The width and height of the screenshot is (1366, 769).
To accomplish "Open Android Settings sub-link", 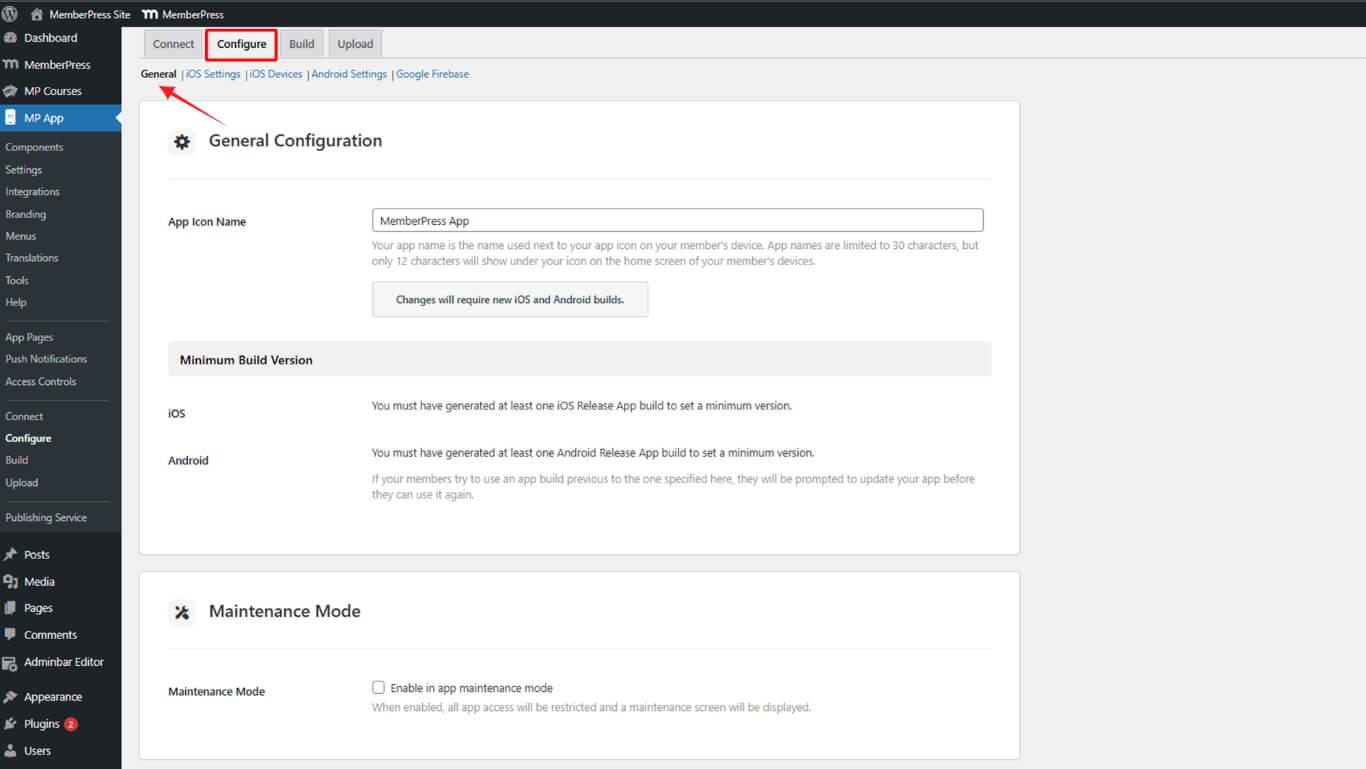I will (x=349, y=74).
